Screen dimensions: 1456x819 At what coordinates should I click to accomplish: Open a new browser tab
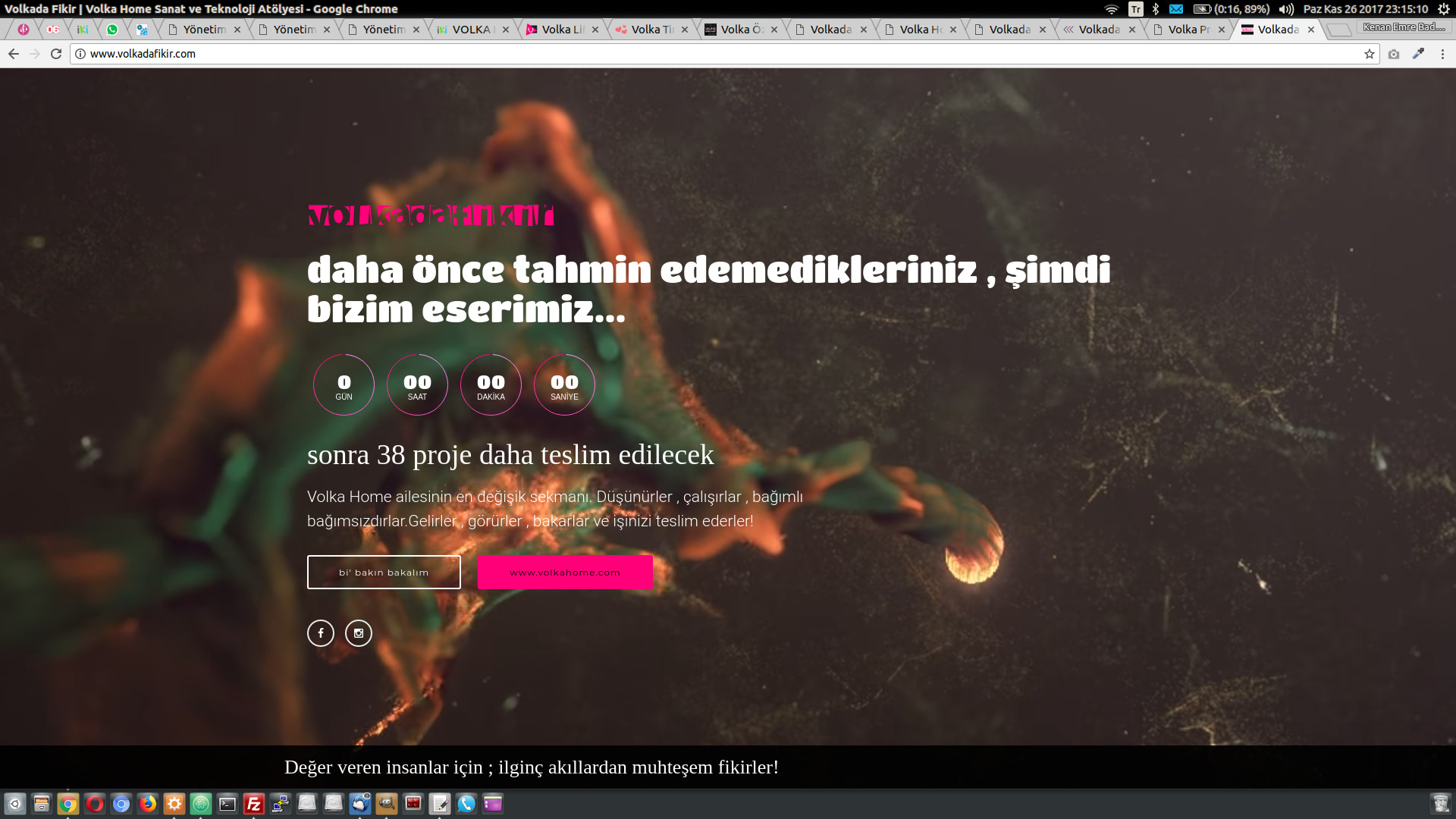(x=1339, y=30)
